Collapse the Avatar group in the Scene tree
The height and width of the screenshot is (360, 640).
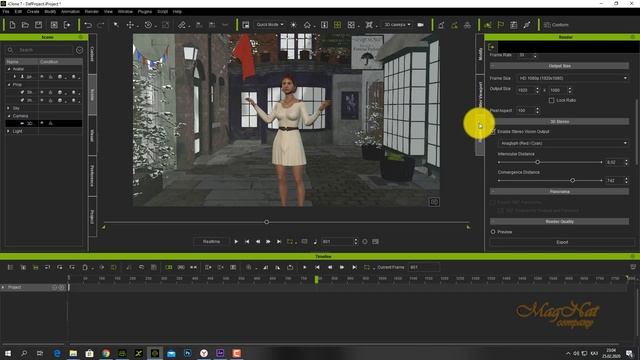point(9,69)
